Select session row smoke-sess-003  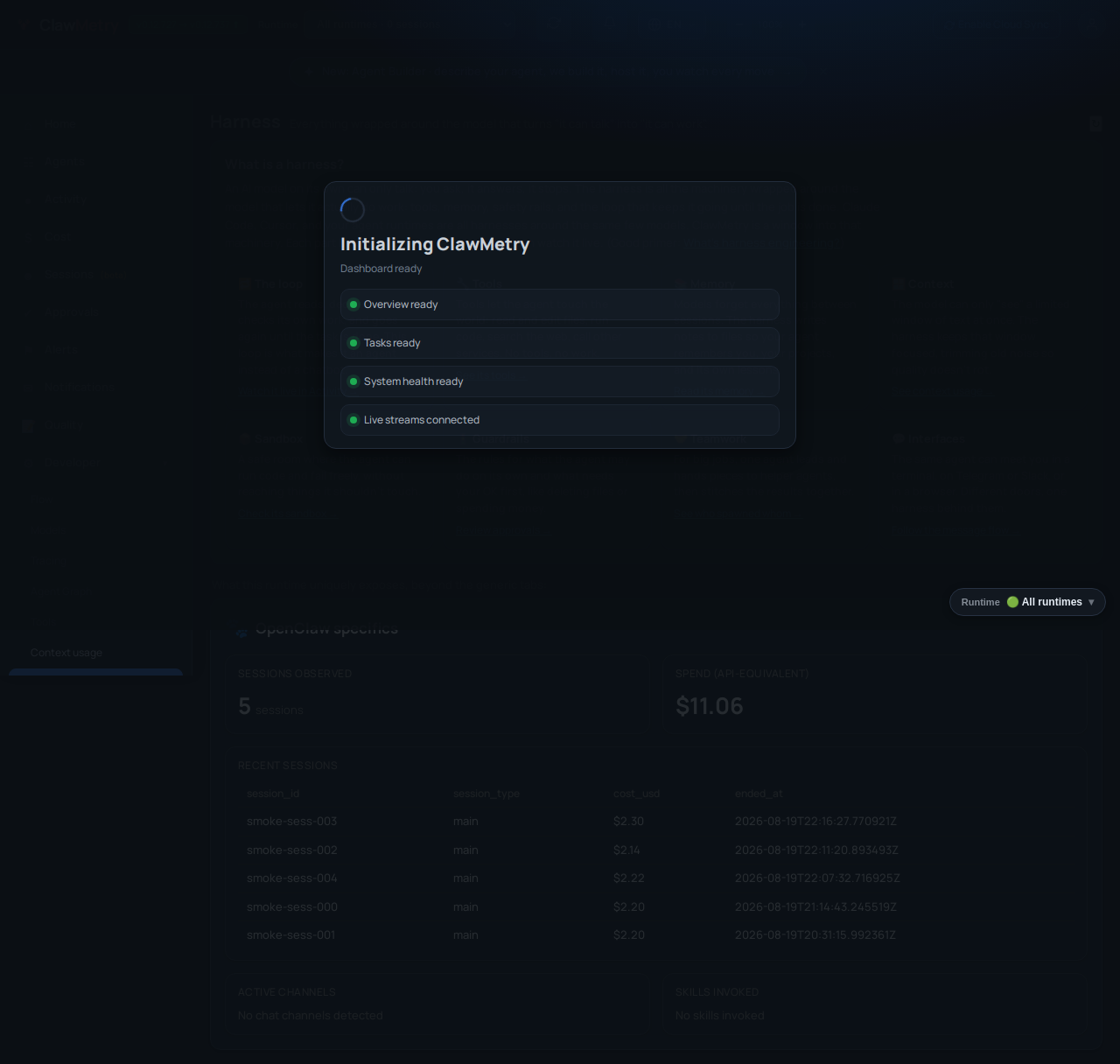655,822
